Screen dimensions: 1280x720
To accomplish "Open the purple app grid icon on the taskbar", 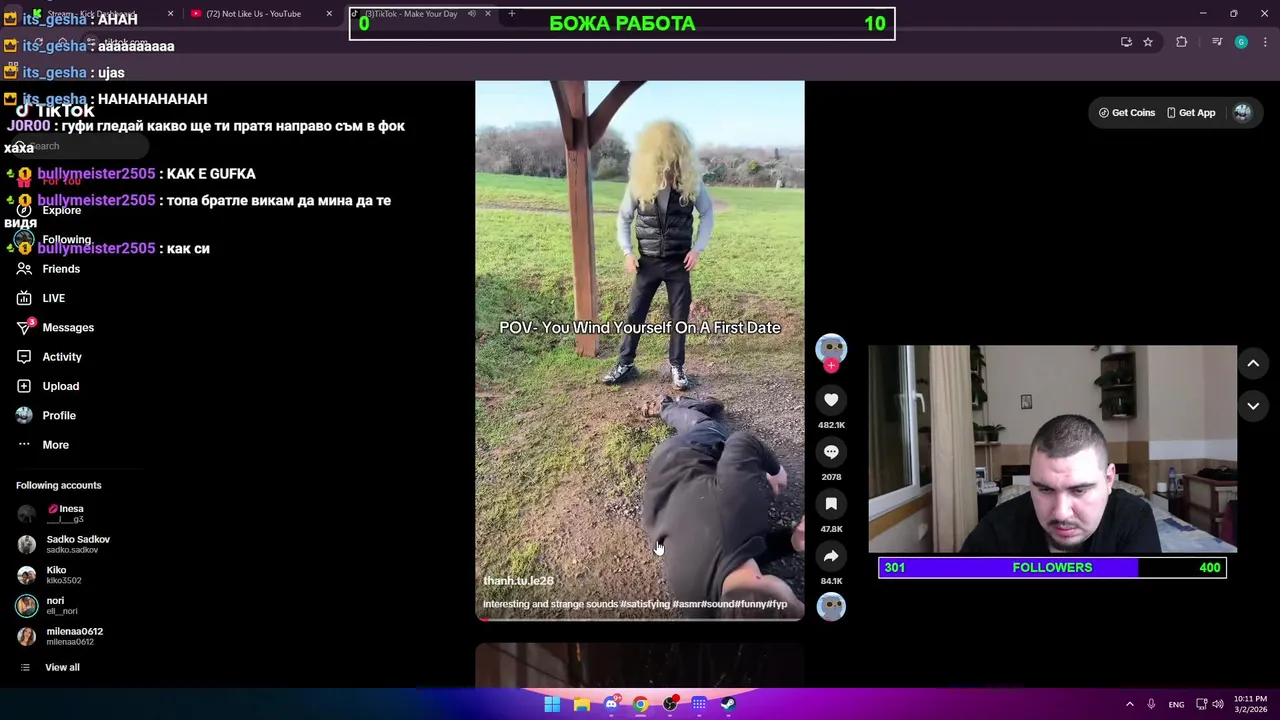I will click(x=699, y=704).
